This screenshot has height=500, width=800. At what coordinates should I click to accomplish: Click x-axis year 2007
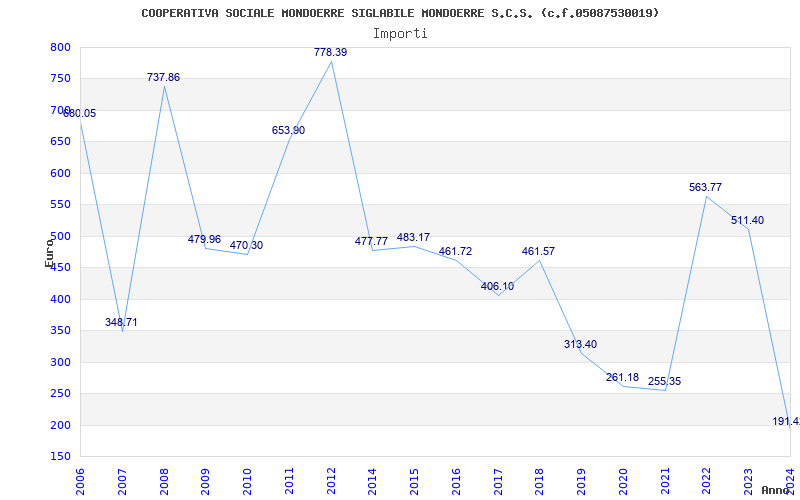[x=122, y=481]
